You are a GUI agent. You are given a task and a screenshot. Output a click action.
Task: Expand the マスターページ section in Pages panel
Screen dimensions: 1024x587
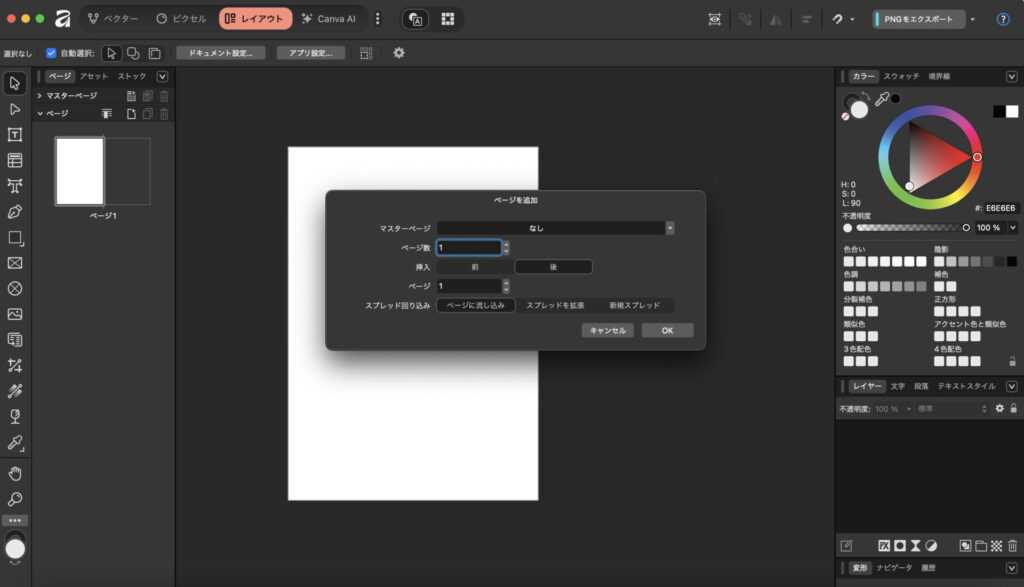click(x=39, y=96)
